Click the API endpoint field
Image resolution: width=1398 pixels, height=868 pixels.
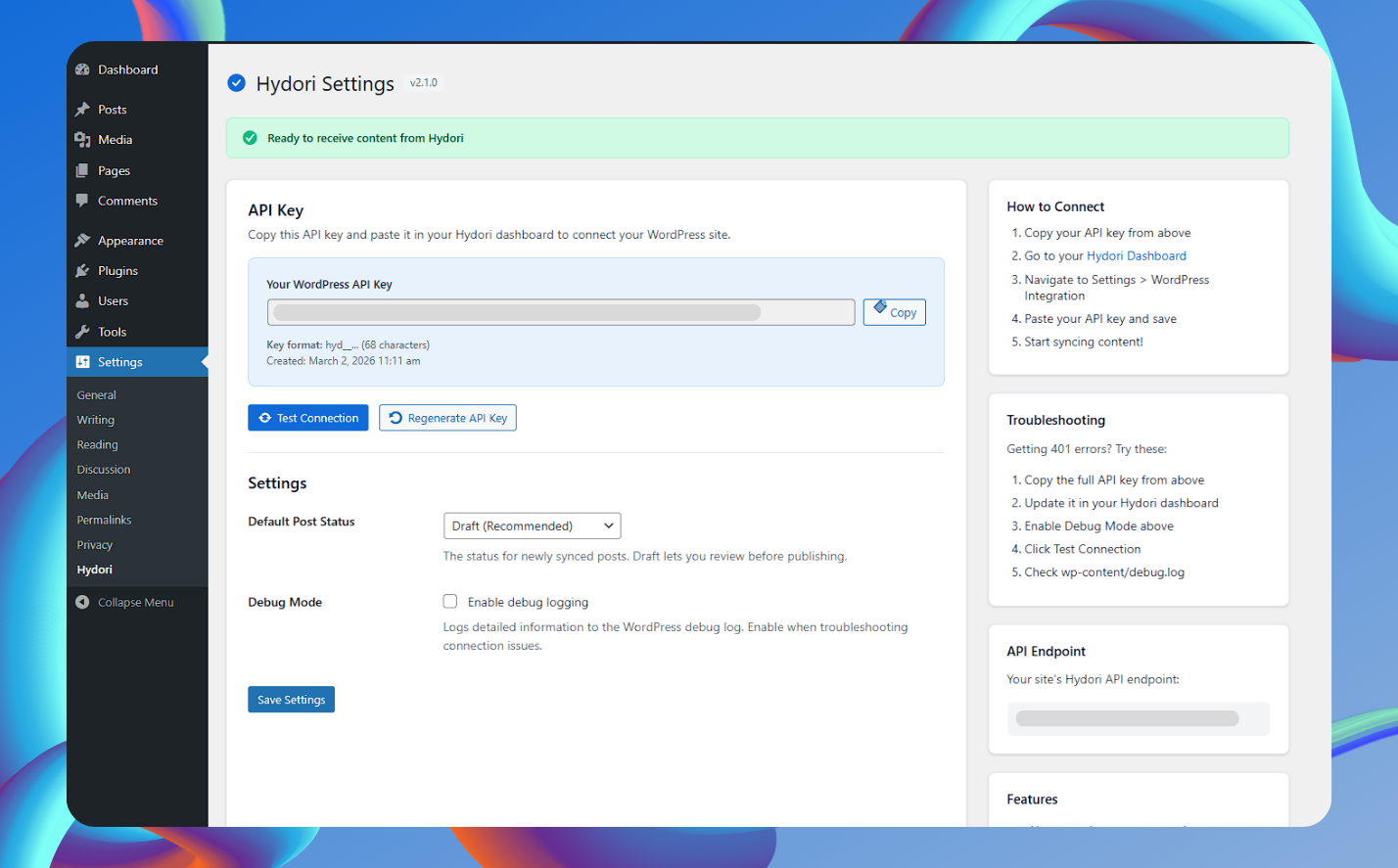[1139, 718]
